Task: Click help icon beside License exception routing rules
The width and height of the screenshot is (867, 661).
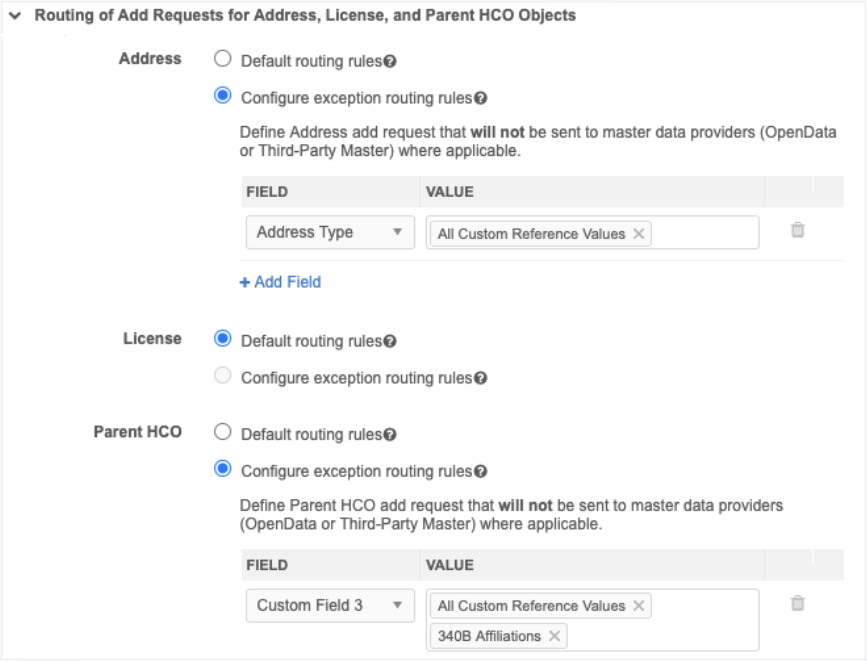Action: [480, 378]
